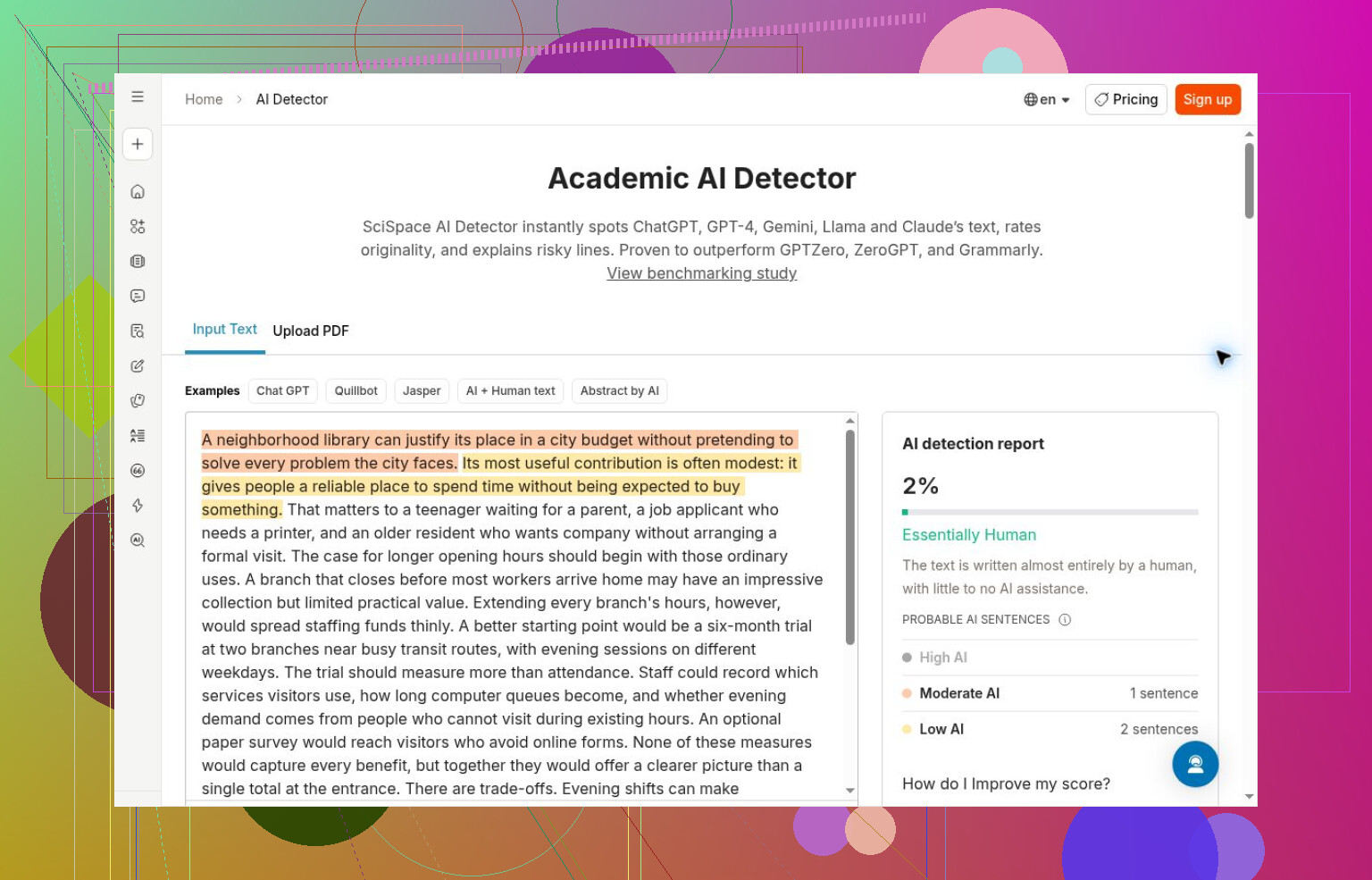1372x880 pixels.
Task: Open the document search sidebar icon
Action: (x=138, y=331)
